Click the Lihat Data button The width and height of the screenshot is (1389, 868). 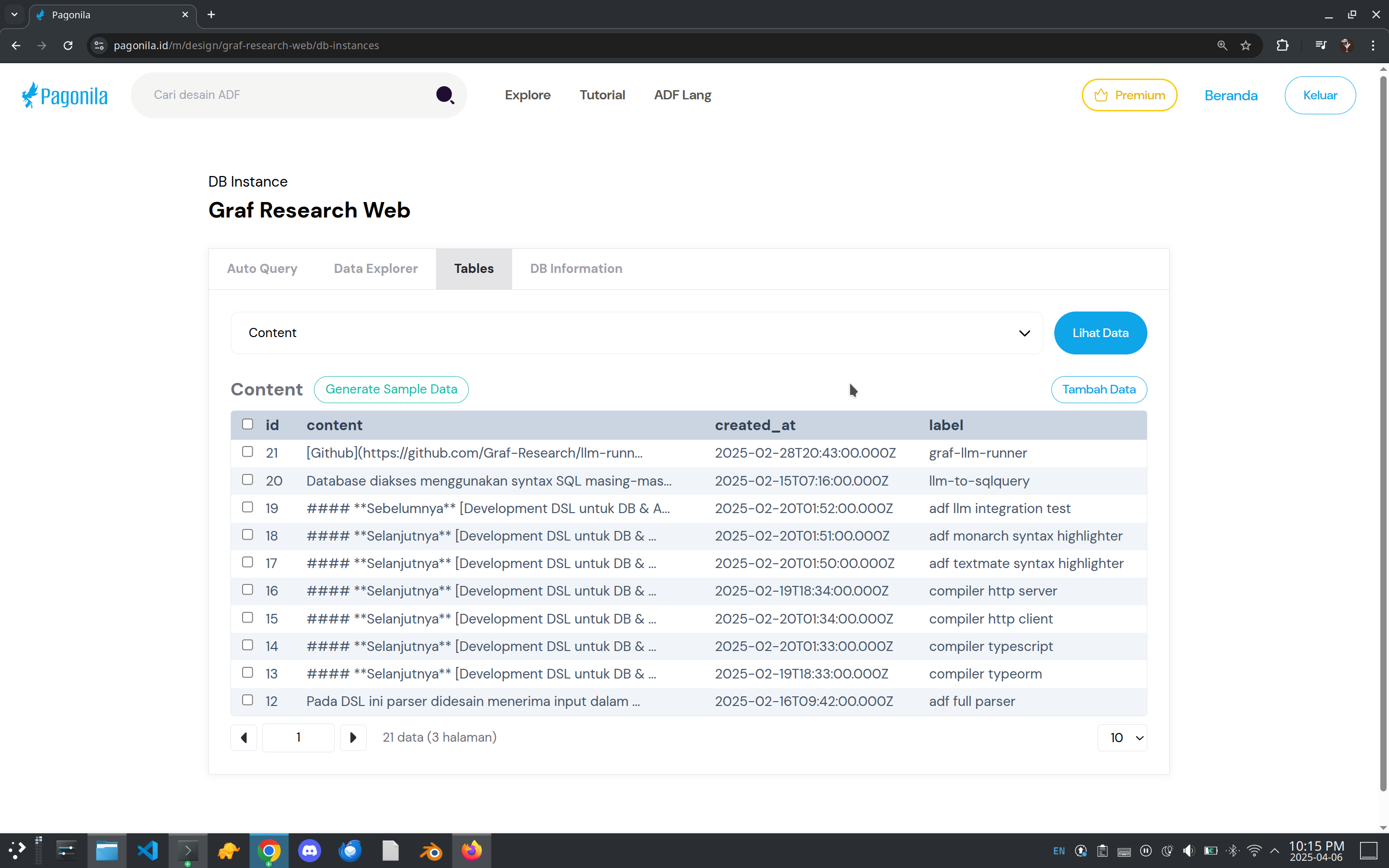1100,333
